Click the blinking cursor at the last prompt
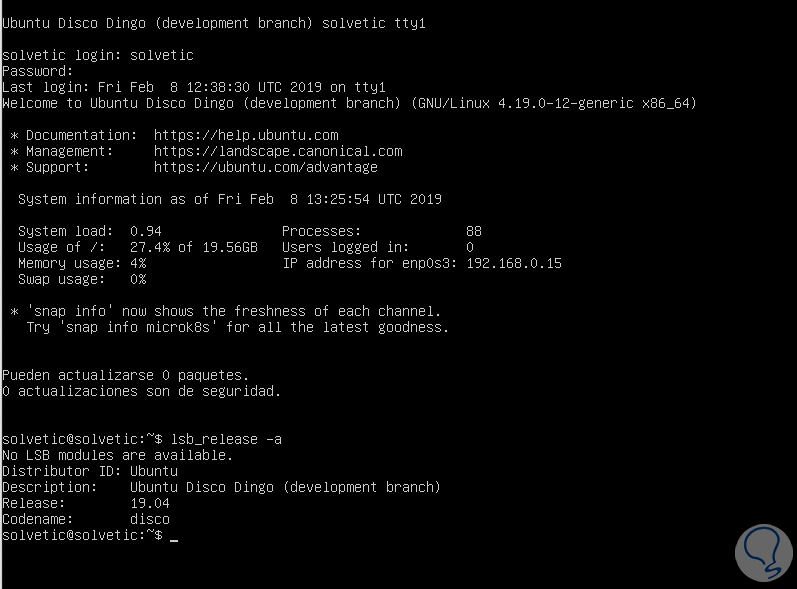This screenshot has width=797, height=589. click(174, 537)
